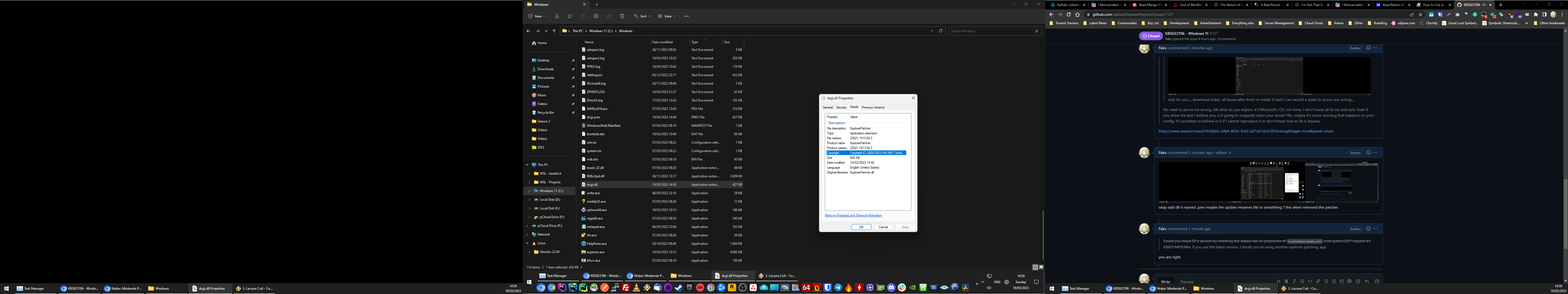Launch VLC from middle taskbar
The image size is (1568, 294).
pos(637,288)
